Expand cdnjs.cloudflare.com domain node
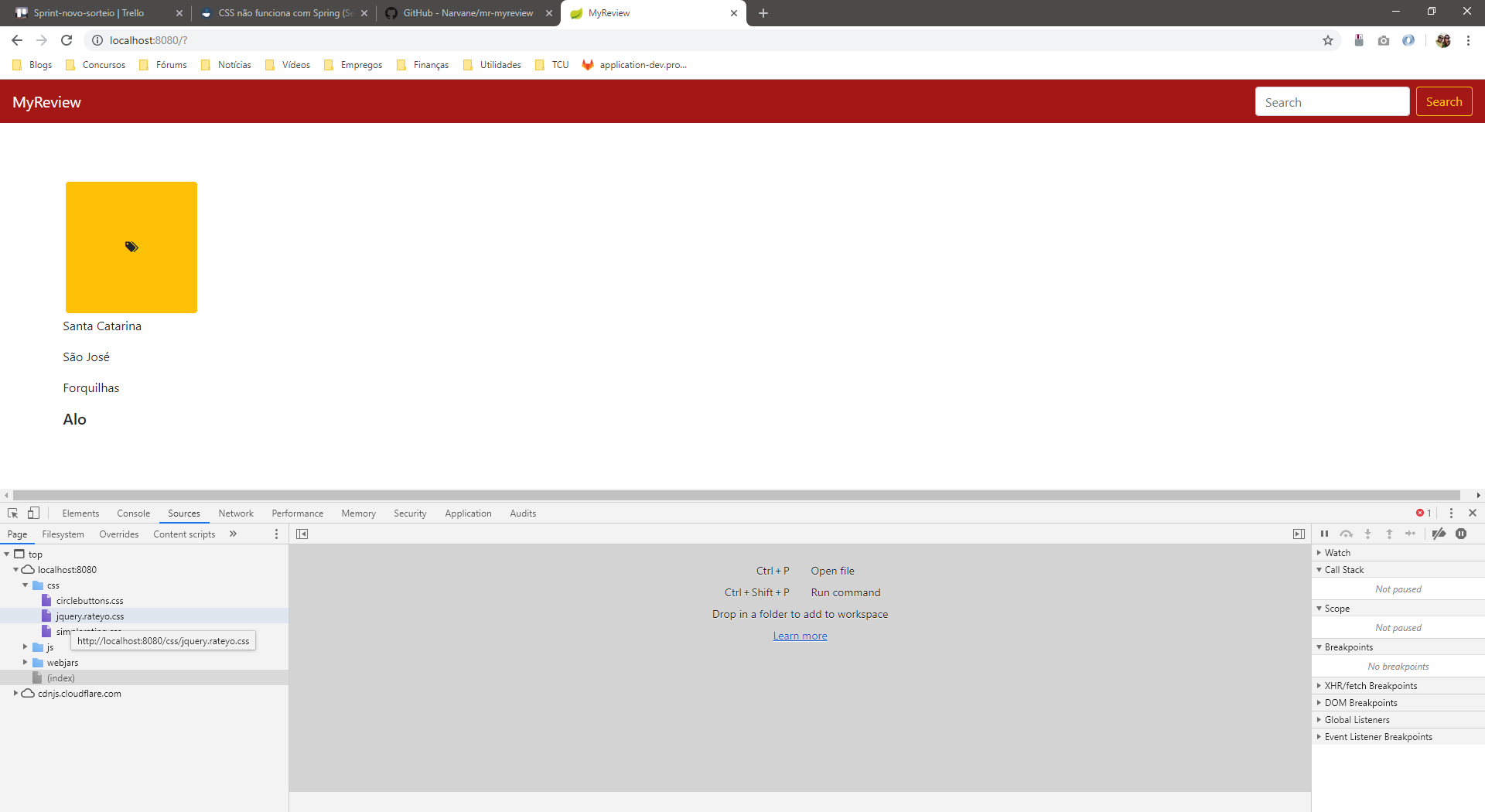Viewport: 1485px width, 812px height. pyautogui.click(x=16, y=694)
